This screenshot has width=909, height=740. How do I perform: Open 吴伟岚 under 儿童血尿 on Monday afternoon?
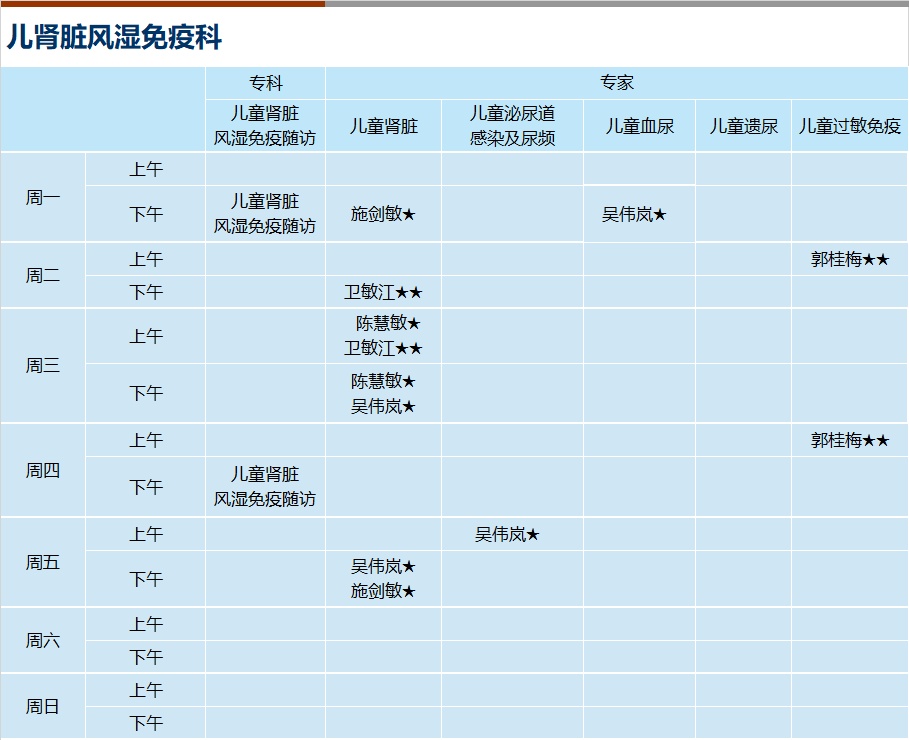633,214
